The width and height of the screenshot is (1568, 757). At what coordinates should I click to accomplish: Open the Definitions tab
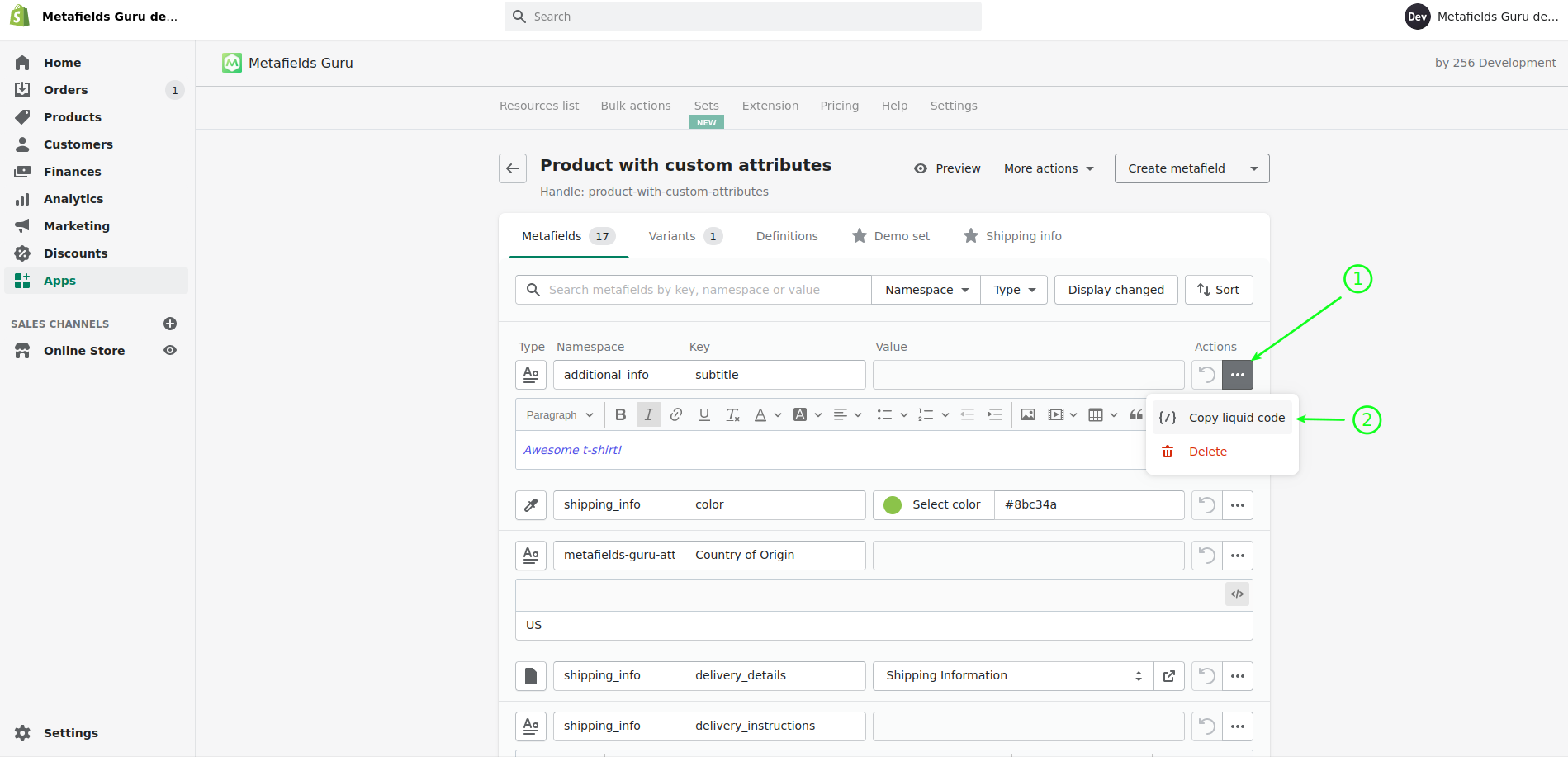(787, 236)
